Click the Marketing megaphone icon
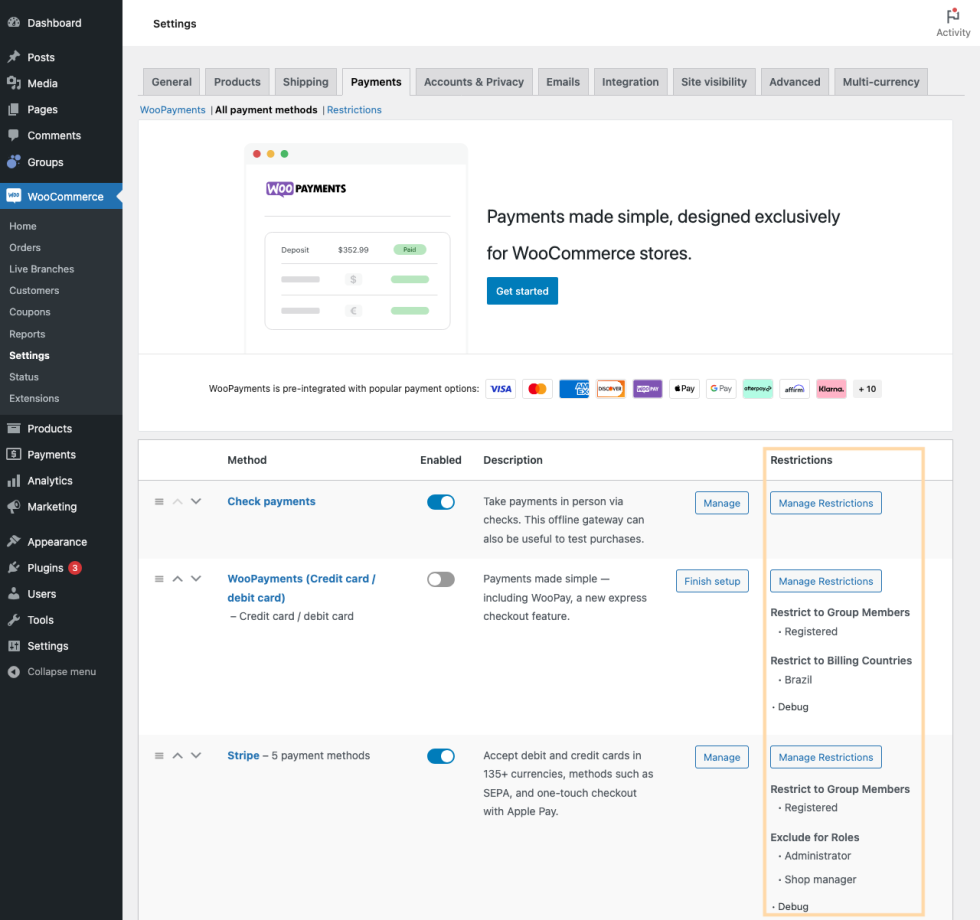980x920 pixels. (14, 506)
